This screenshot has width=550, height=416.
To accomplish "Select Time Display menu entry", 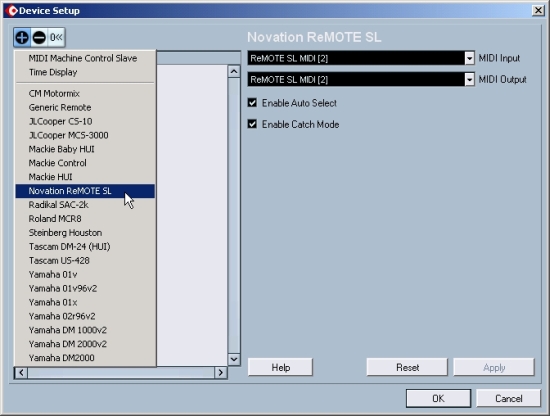I will click(85, 72).
